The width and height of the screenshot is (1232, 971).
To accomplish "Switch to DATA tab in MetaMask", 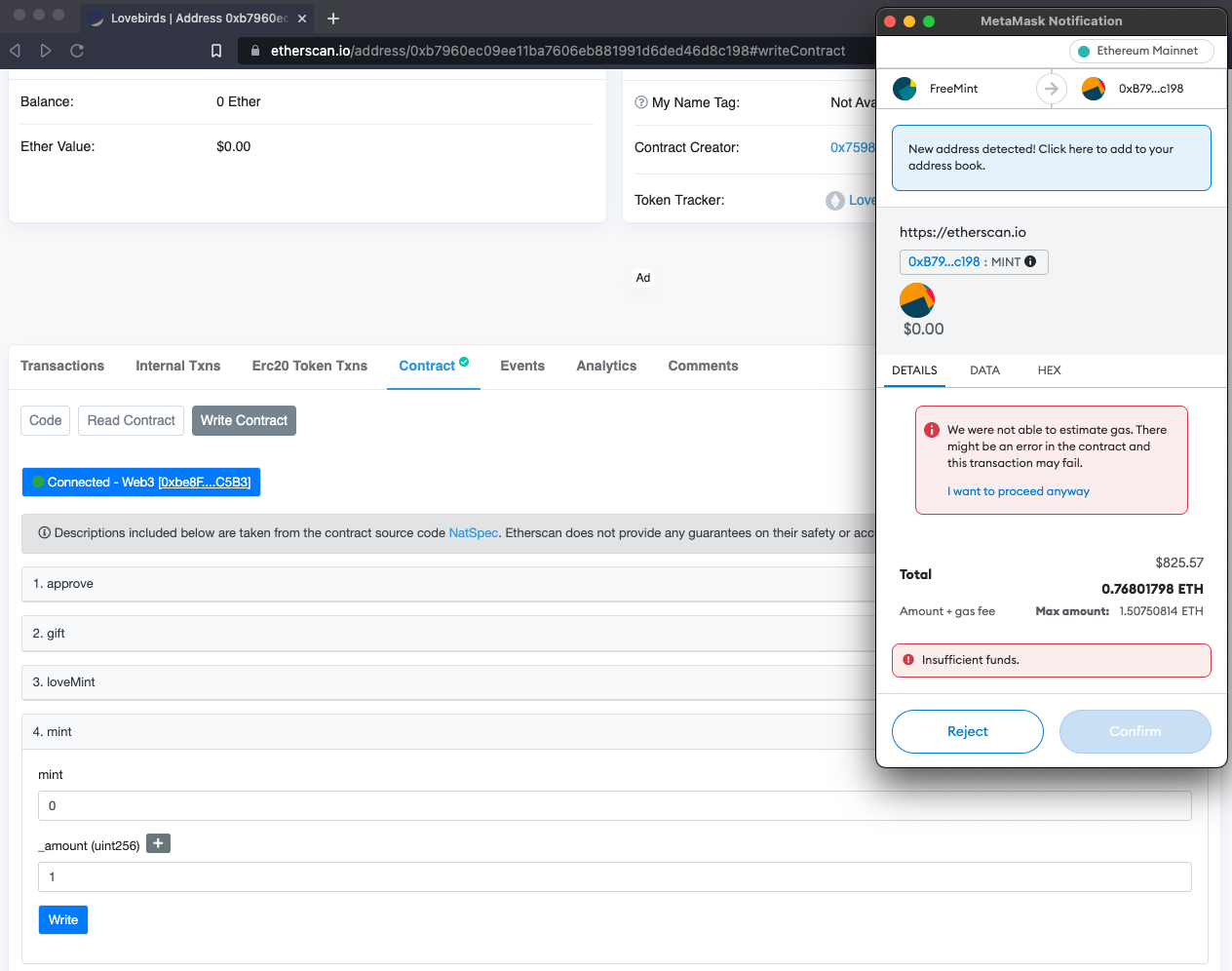I will (984, 370).
